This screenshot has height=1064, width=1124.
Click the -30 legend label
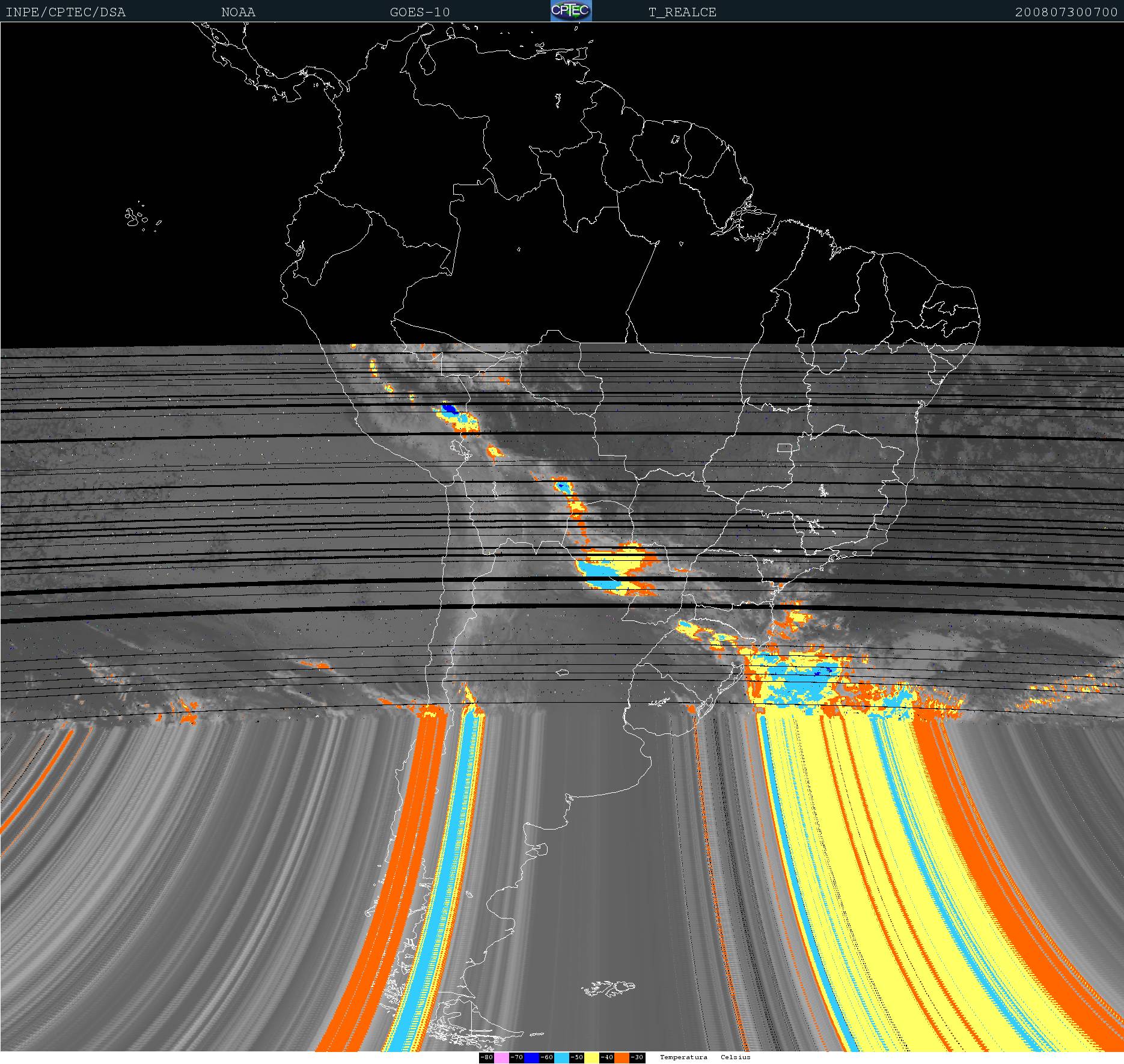[637, 1057]
